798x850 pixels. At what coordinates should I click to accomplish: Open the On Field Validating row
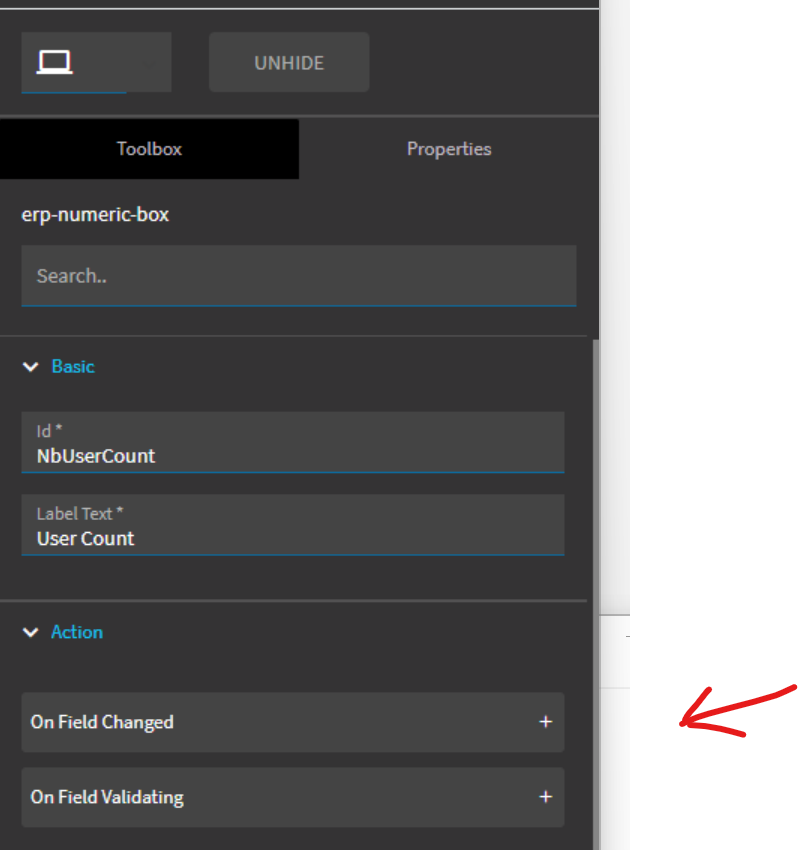click(293, 797)
